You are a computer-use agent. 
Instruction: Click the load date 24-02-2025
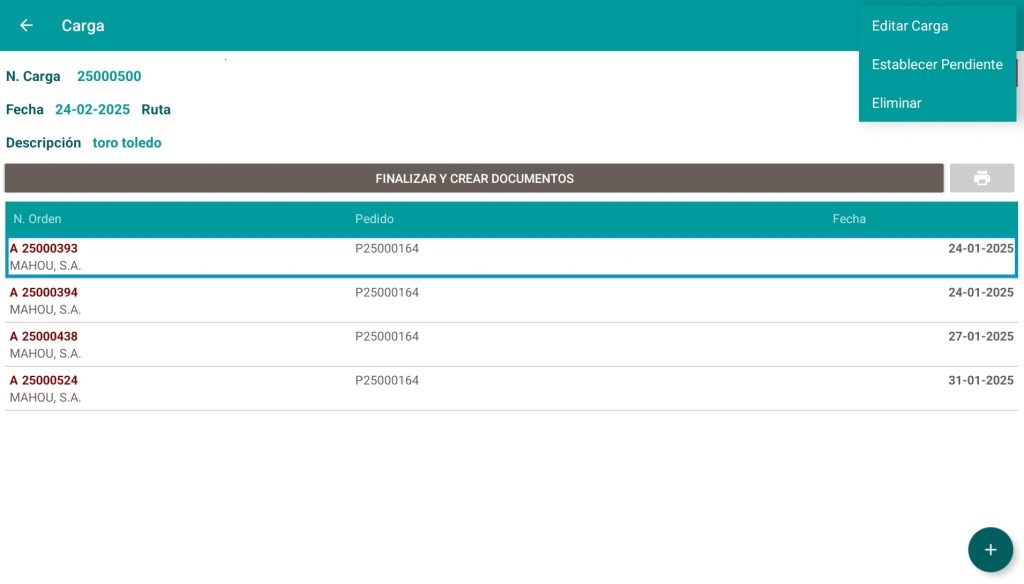[x=92, y=109]
